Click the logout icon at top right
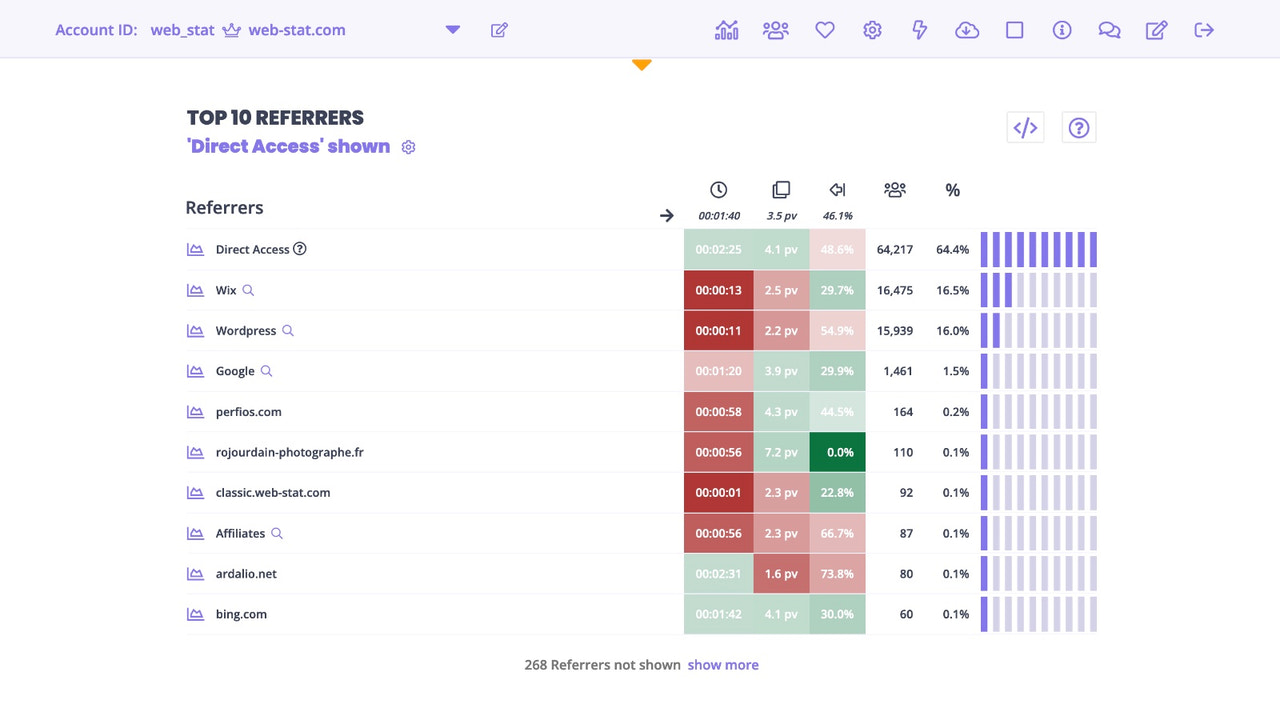 (x=1203, y=30)
